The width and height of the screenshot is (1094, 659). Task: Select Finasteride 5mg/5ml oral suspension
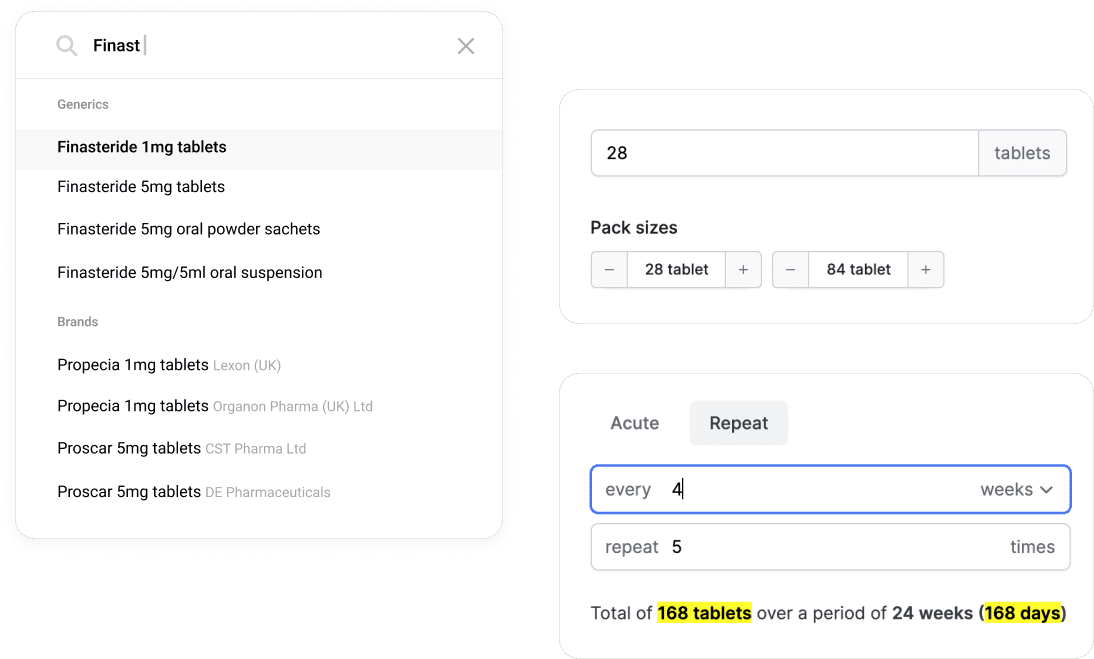point(190,272)
